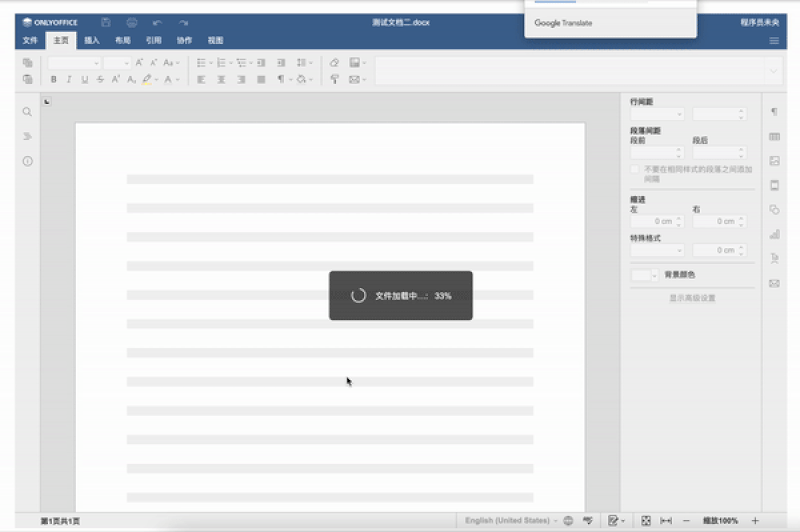The width and height of the screenshot is (800, 532).
Task: Open the 文件 (File) menu
Action: (30, 41)
